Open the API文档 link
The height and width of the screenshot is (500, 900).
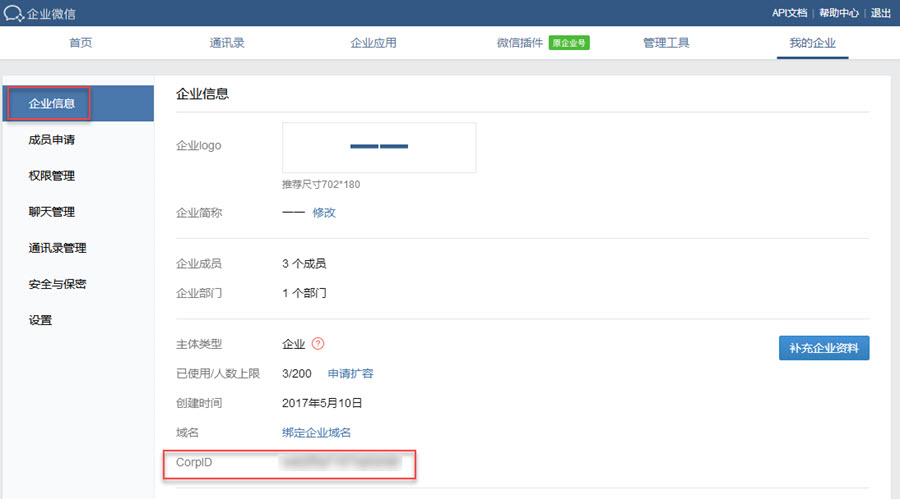click(x=789, y=13)
